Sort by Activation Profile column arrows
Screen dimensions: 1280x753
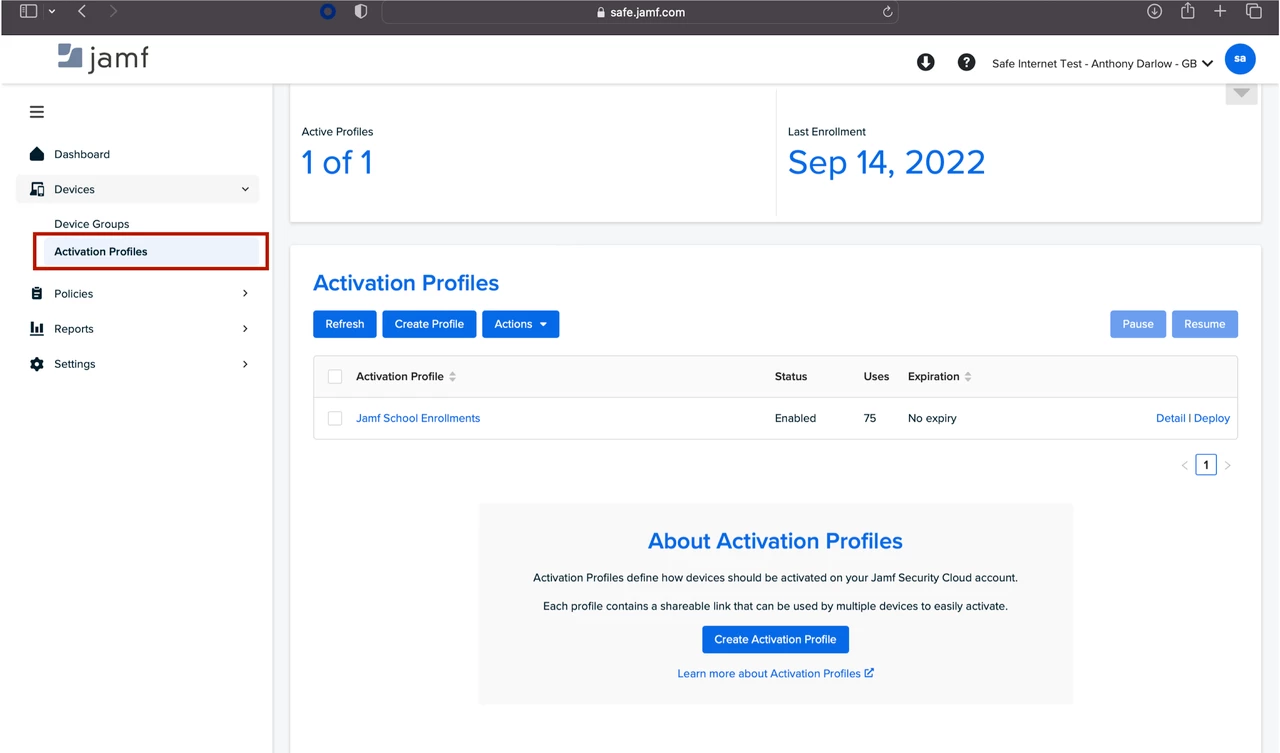[x=453, y=377]
